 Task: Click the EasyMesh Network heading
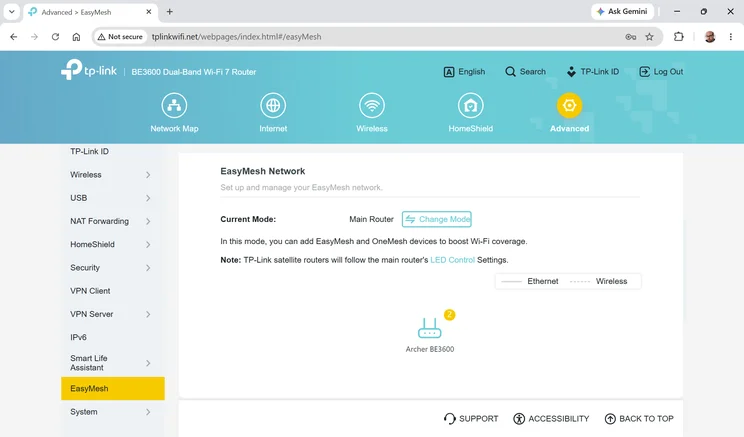click(x=262, y=171)
